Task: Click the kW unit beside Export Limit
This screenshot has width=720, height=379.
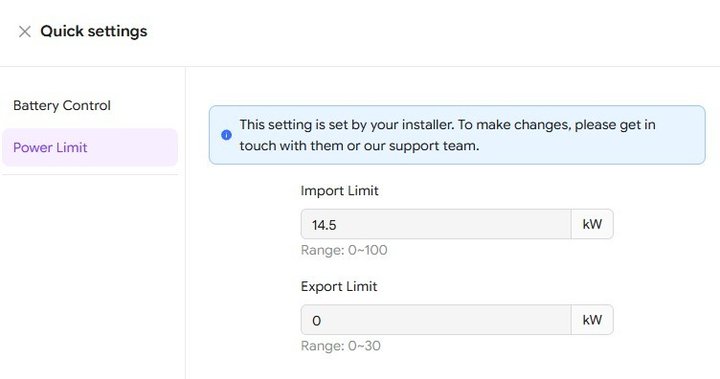Action: 592,320
